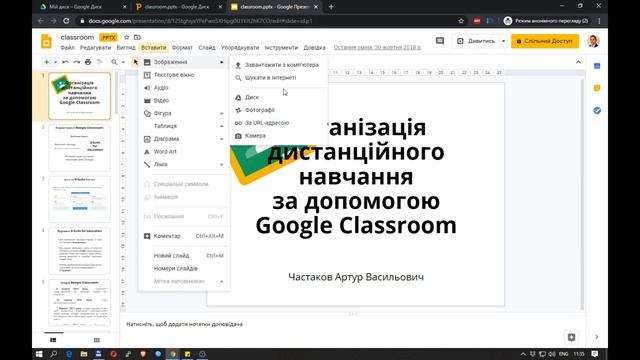640x360 pixels.
Task: Open the Вигляд menu
Action: point(126,48)
